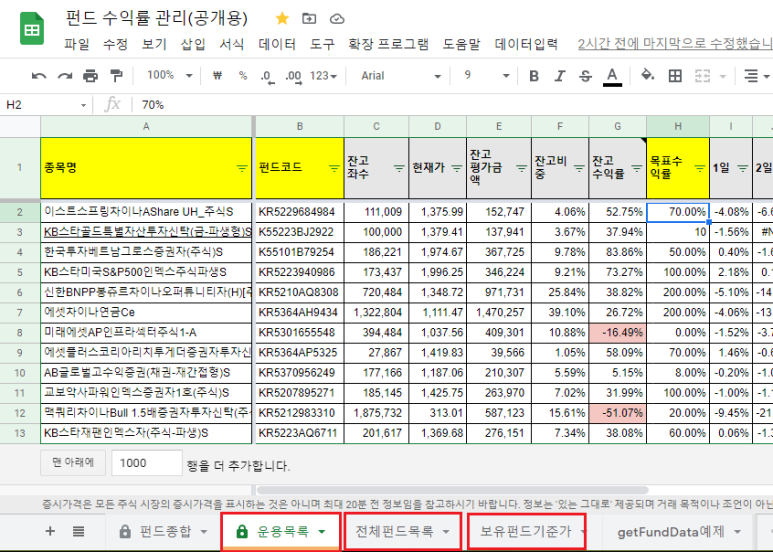Switch to the getFundData예제 sheet tab
The height and width of the screenshot is (552, 773).
(x=679, y=532)
